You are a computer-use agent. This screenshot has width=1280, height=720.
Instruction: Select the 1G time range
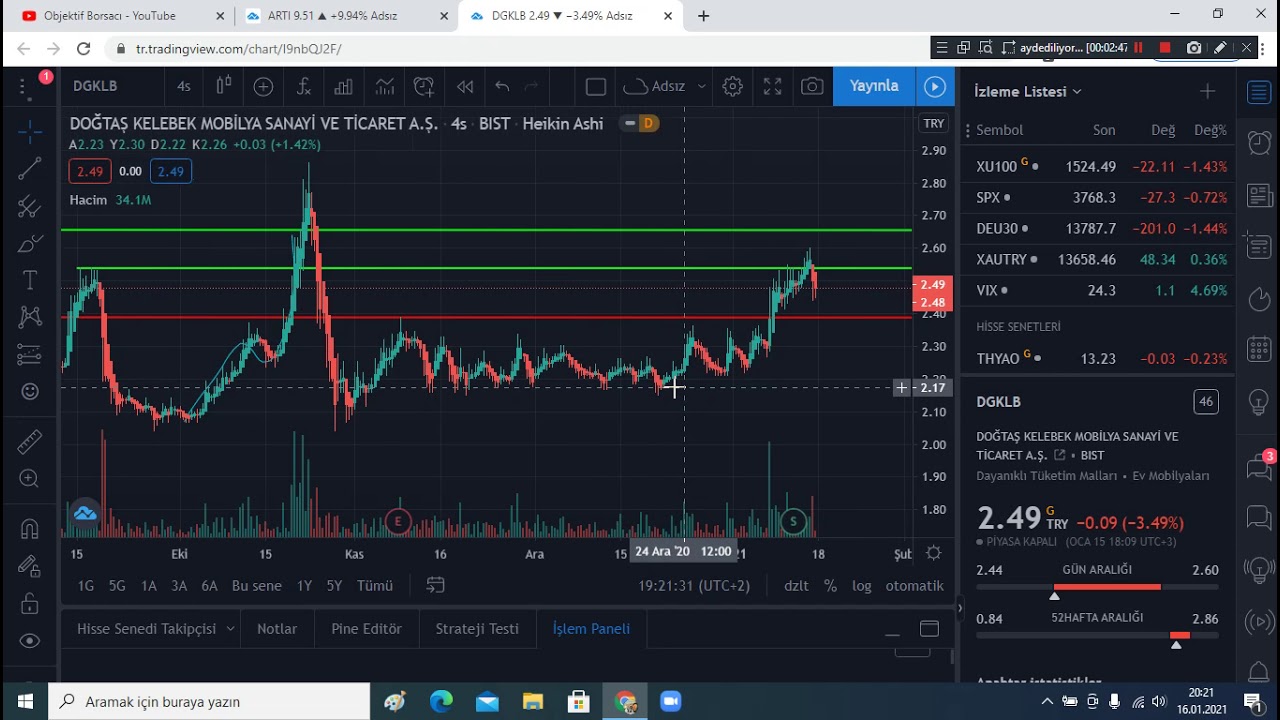click(x=86, y=586)
